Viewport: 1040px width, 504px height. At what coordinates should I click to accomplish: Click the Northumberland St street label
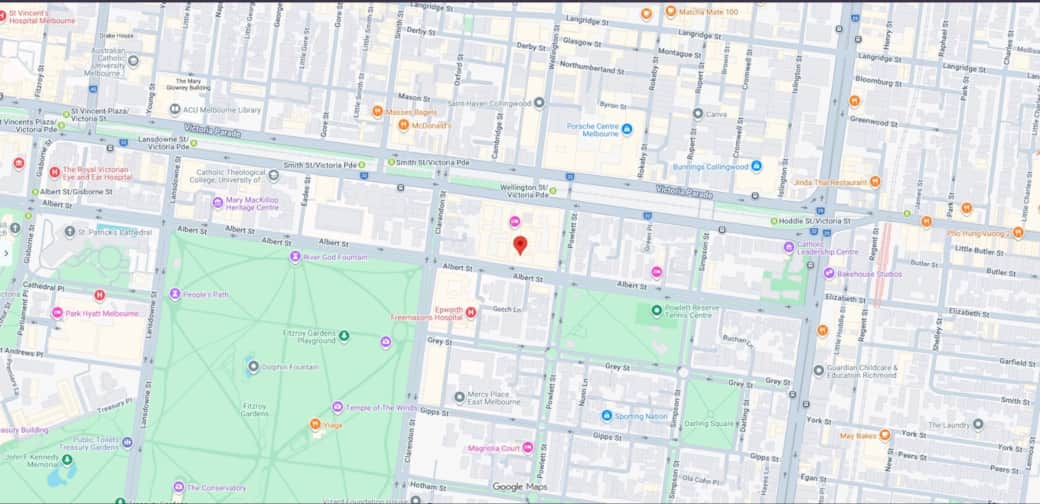(592, 66)
